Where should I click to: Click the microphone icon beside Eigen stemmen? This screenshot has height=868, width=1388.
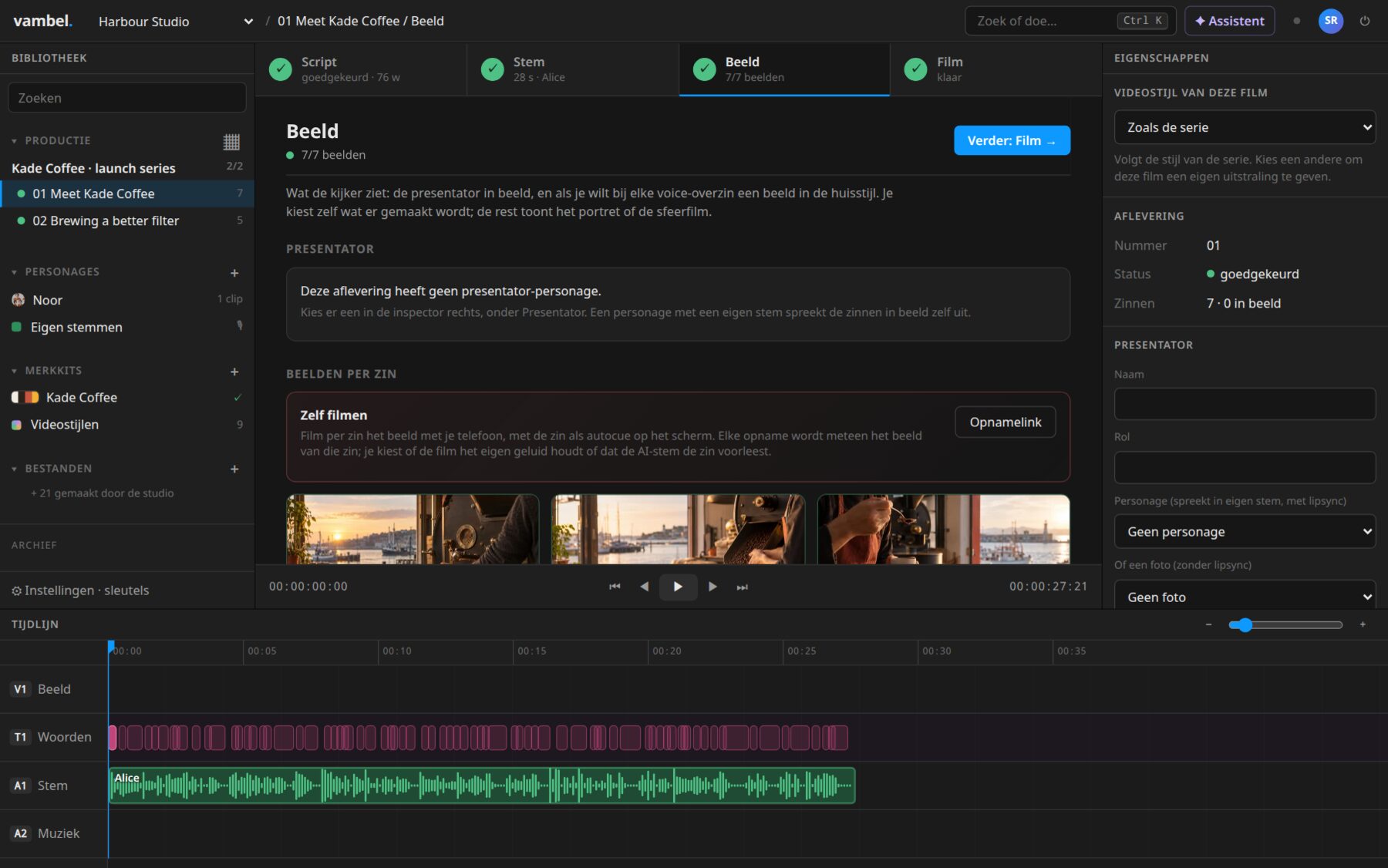point(239,326)
